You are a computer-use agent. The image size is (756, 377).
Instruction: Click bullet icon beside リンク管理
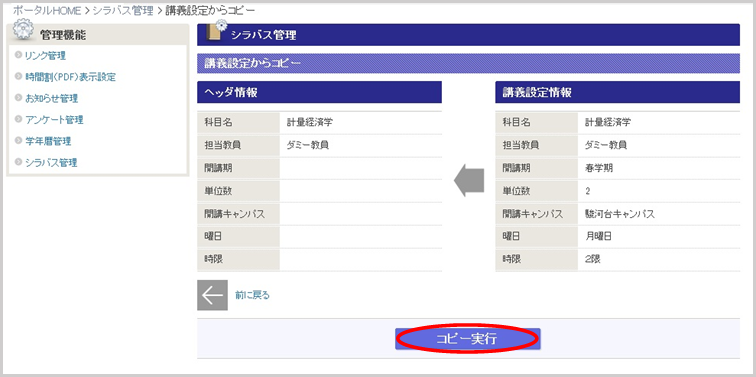pos(18,55)
